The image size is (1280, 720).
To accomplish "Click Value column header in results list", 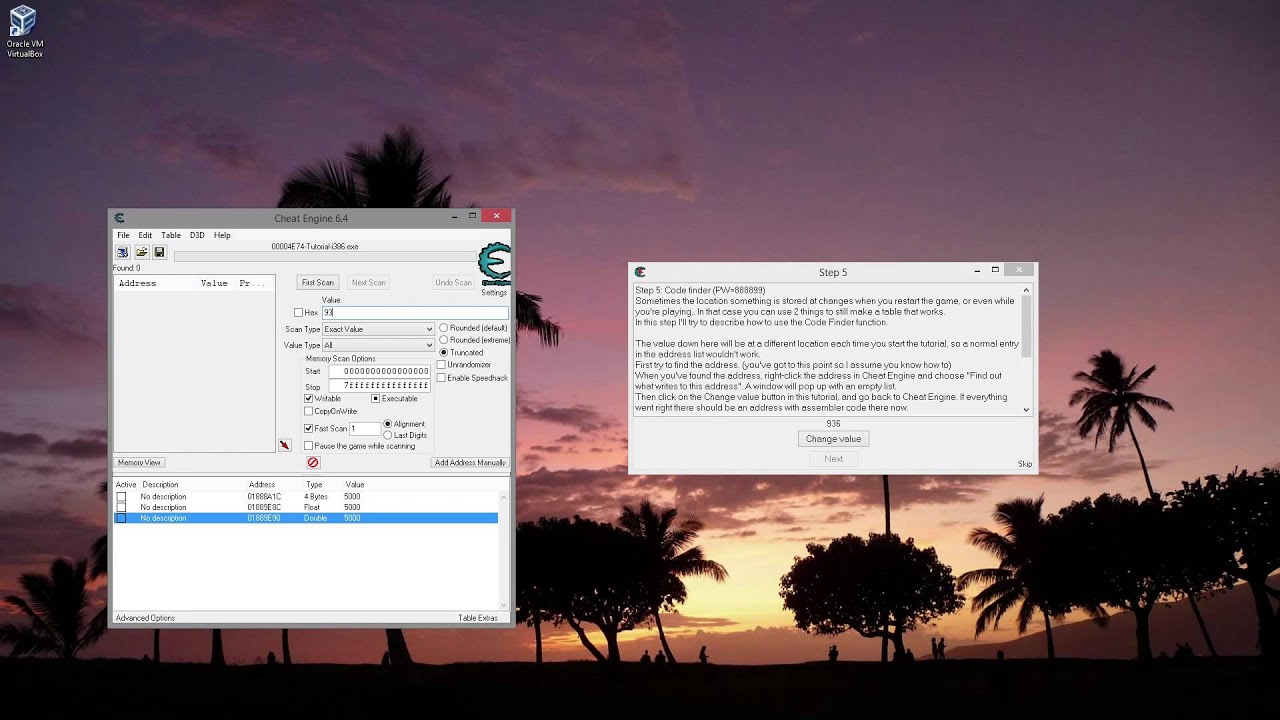I will coord(214,283).
